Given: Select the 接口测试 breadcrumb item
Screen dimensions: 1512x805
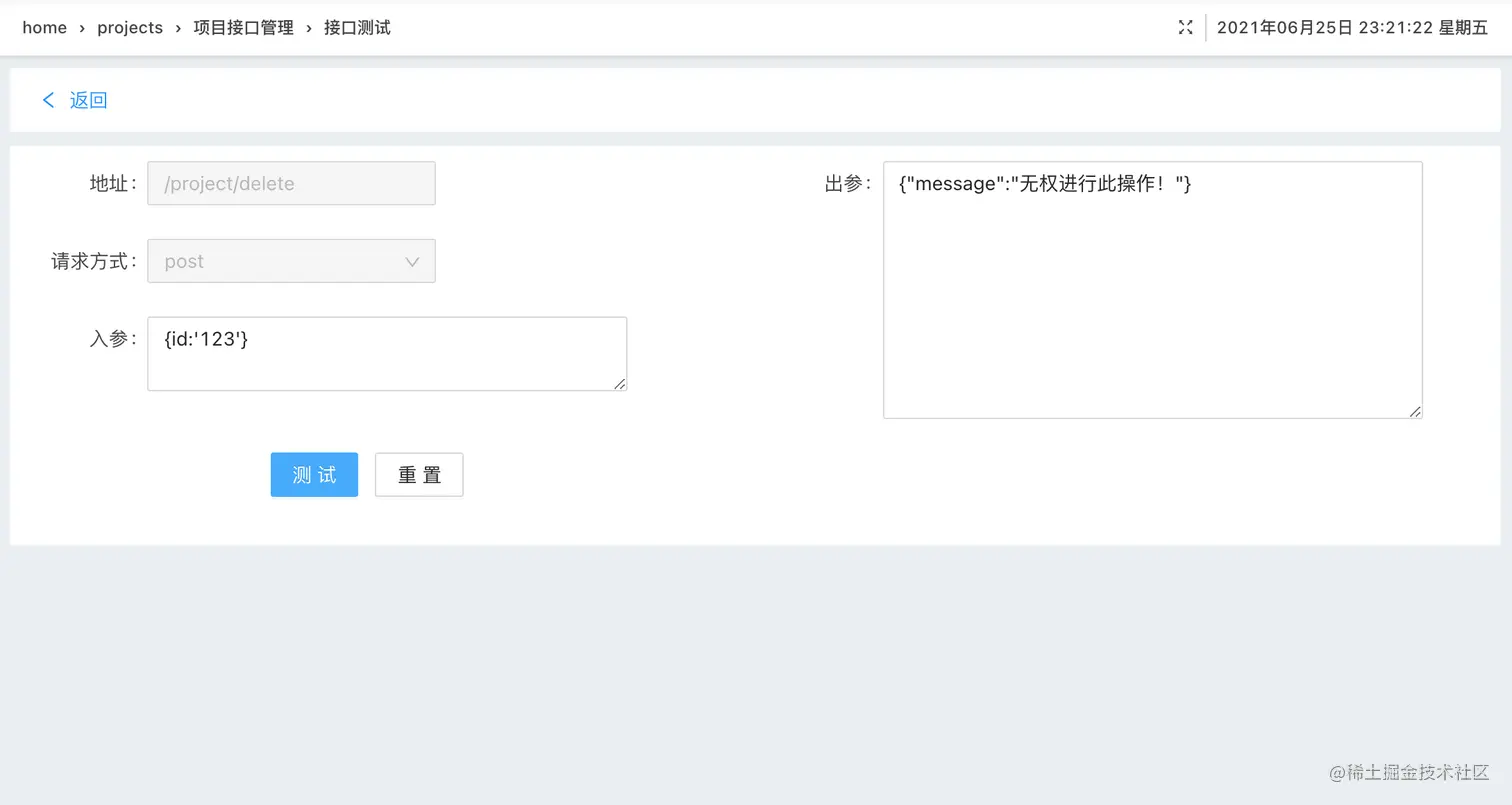Looking at the screenshot, I should click(x=357, y=28).
